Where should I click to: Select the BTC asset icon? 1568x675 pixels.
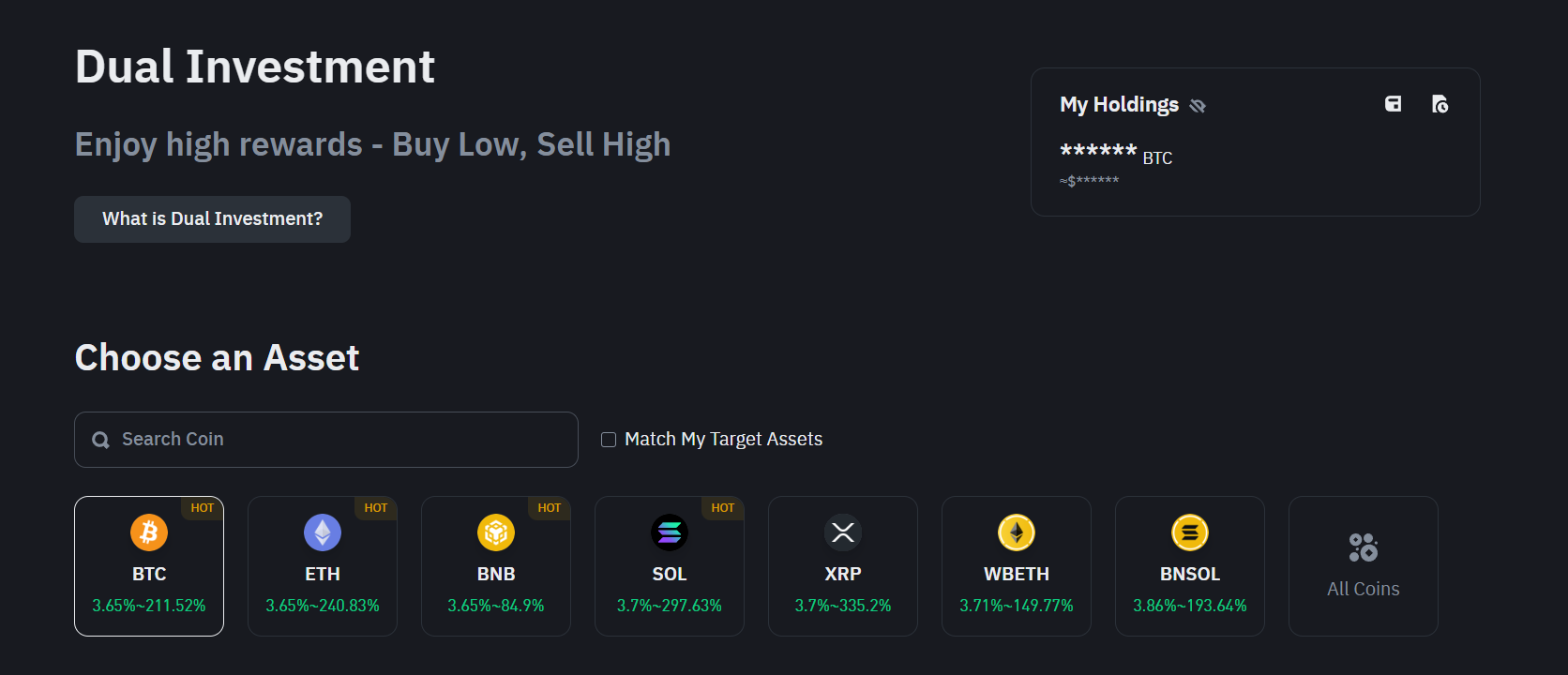tap(149, 532)
